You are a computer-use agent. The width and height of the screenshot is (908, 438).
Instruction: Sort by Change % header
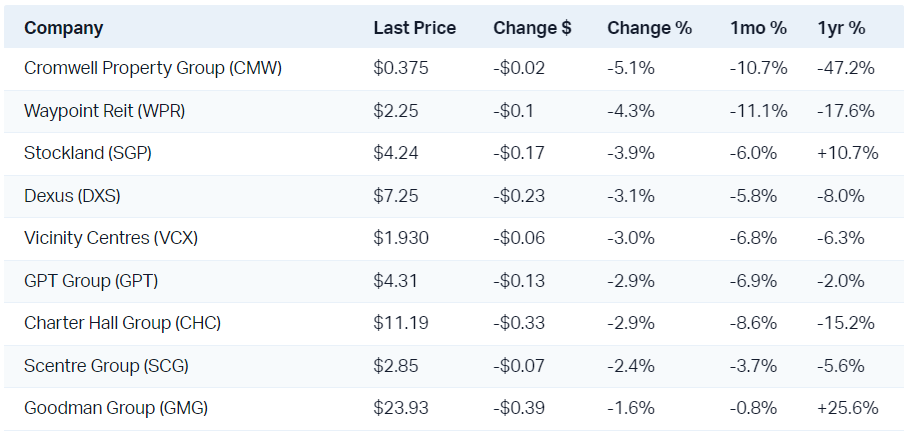point(649,28)
